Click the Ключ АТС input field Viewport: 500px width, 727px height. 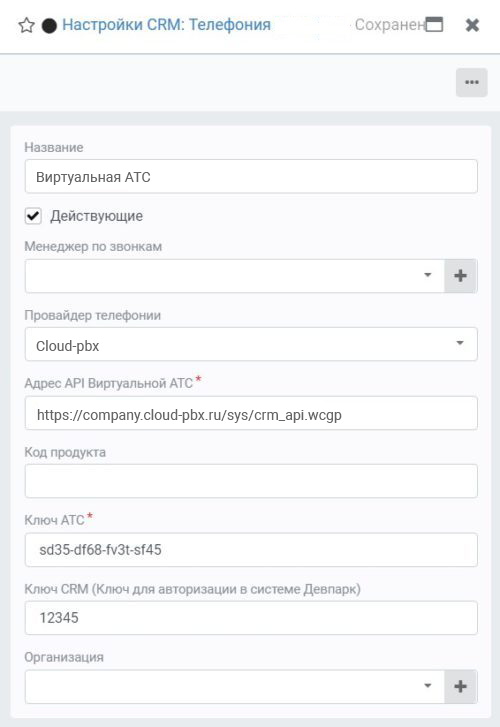point(251,550)
